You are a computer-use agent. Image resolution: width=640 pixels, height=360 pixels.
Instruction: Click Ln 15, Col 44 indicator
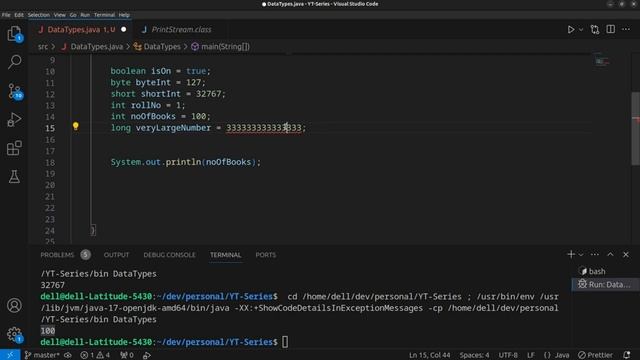pyautogui.click(x=429, y=355)
